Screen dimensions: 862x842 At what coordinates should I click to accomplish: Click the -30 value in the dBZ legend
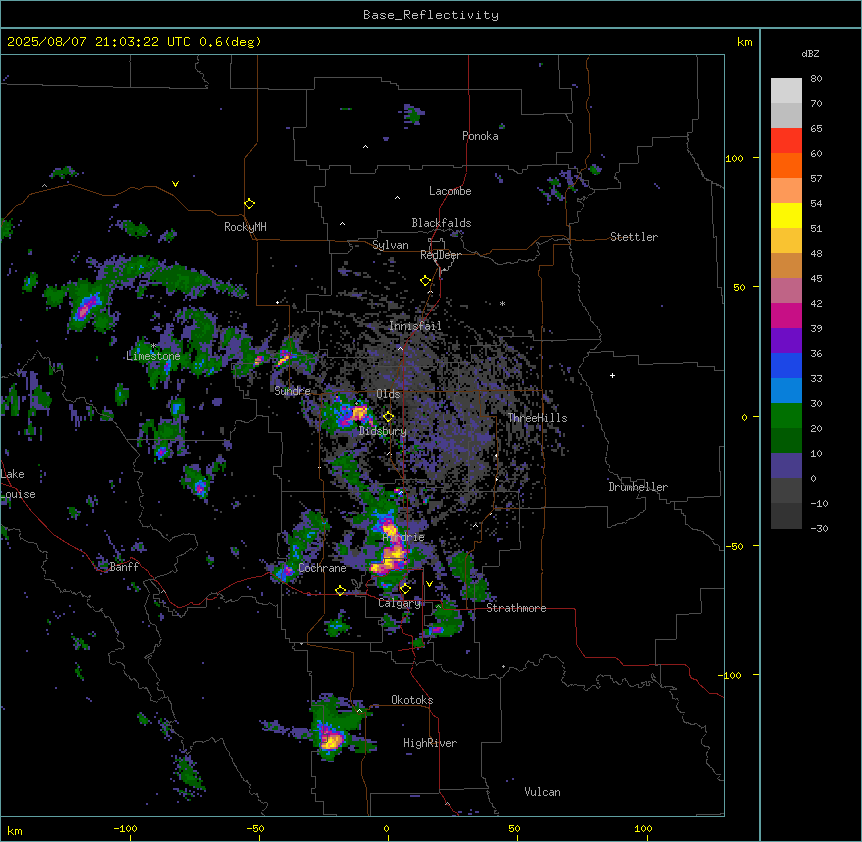coord(819,529)
